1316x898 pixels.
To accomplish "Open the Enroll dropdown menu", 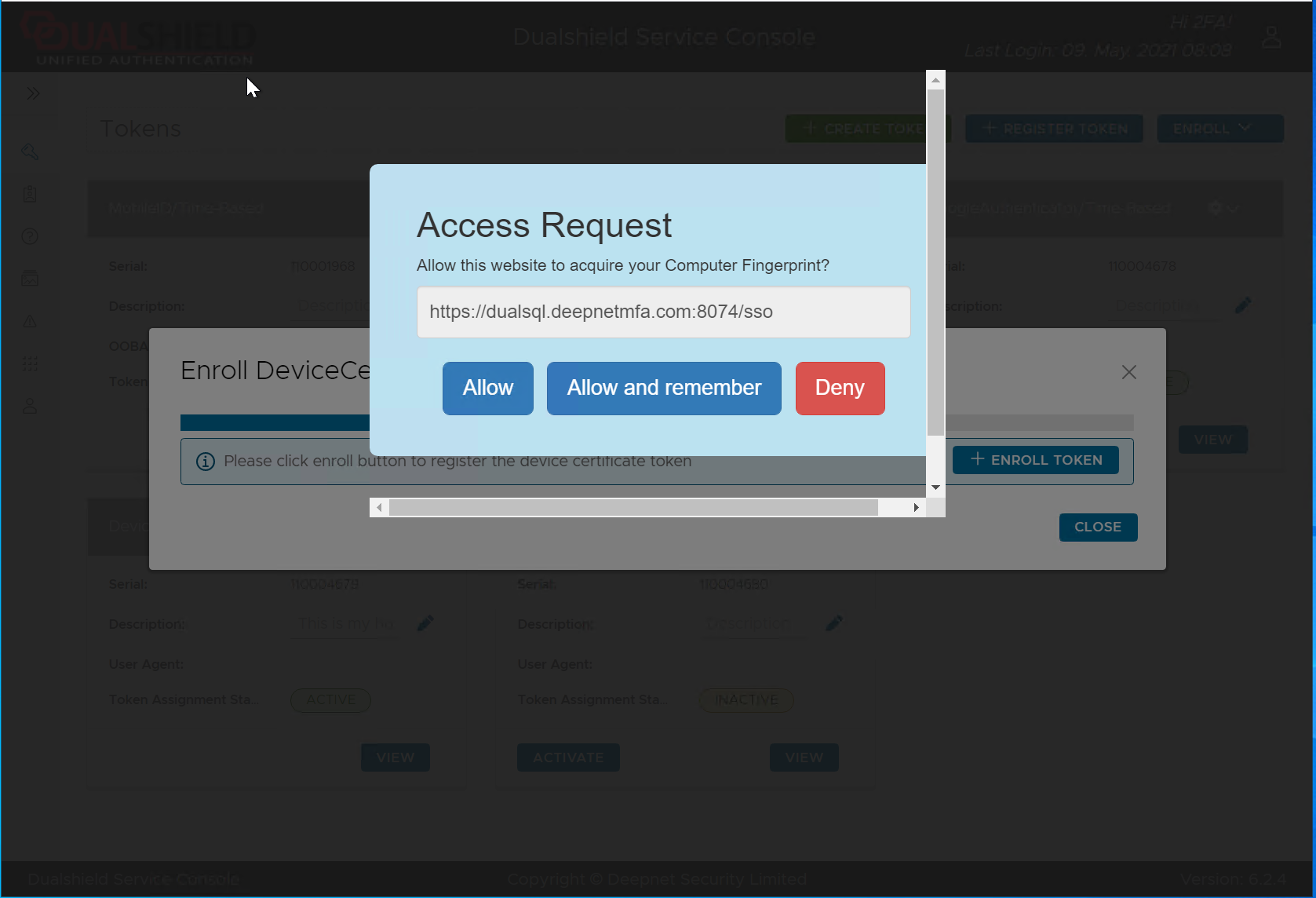I will click(1220, 129).
